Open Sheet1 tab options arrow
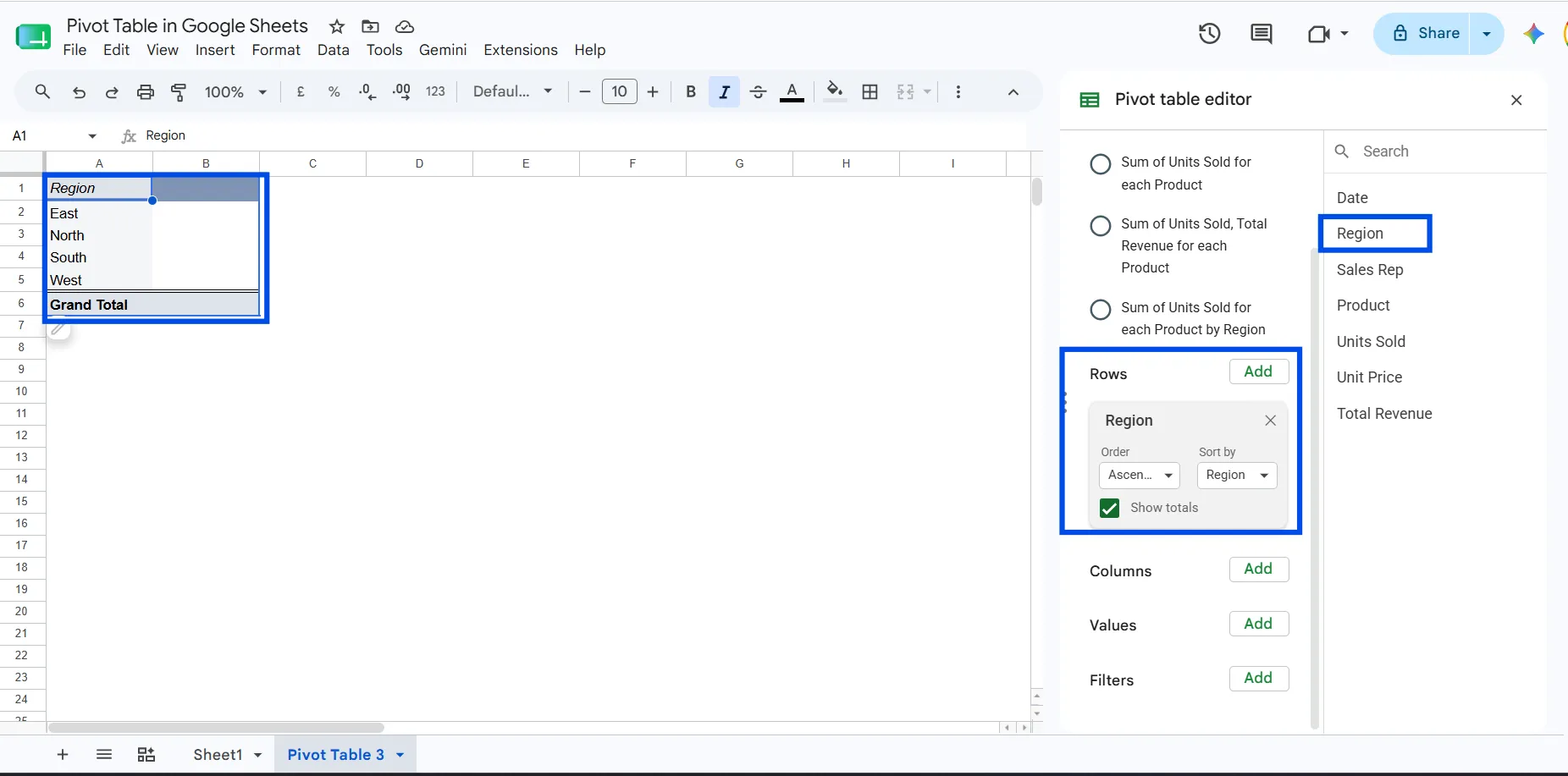 [x=257, y=755]
